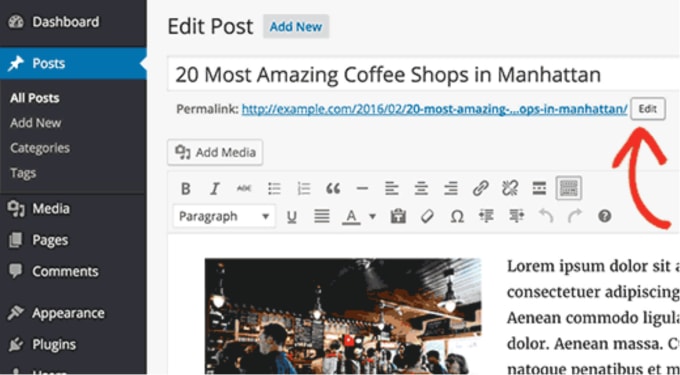Click the underline formatting icon
Viewport: 680px width, 375px height.
292,216
